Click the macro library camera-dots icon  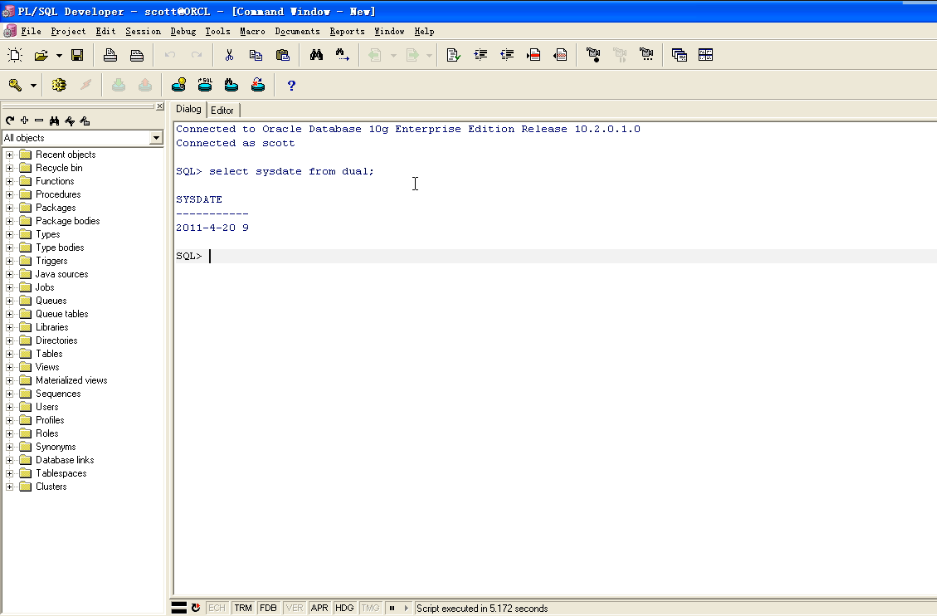pyautogui.click(x=646, y=55)
